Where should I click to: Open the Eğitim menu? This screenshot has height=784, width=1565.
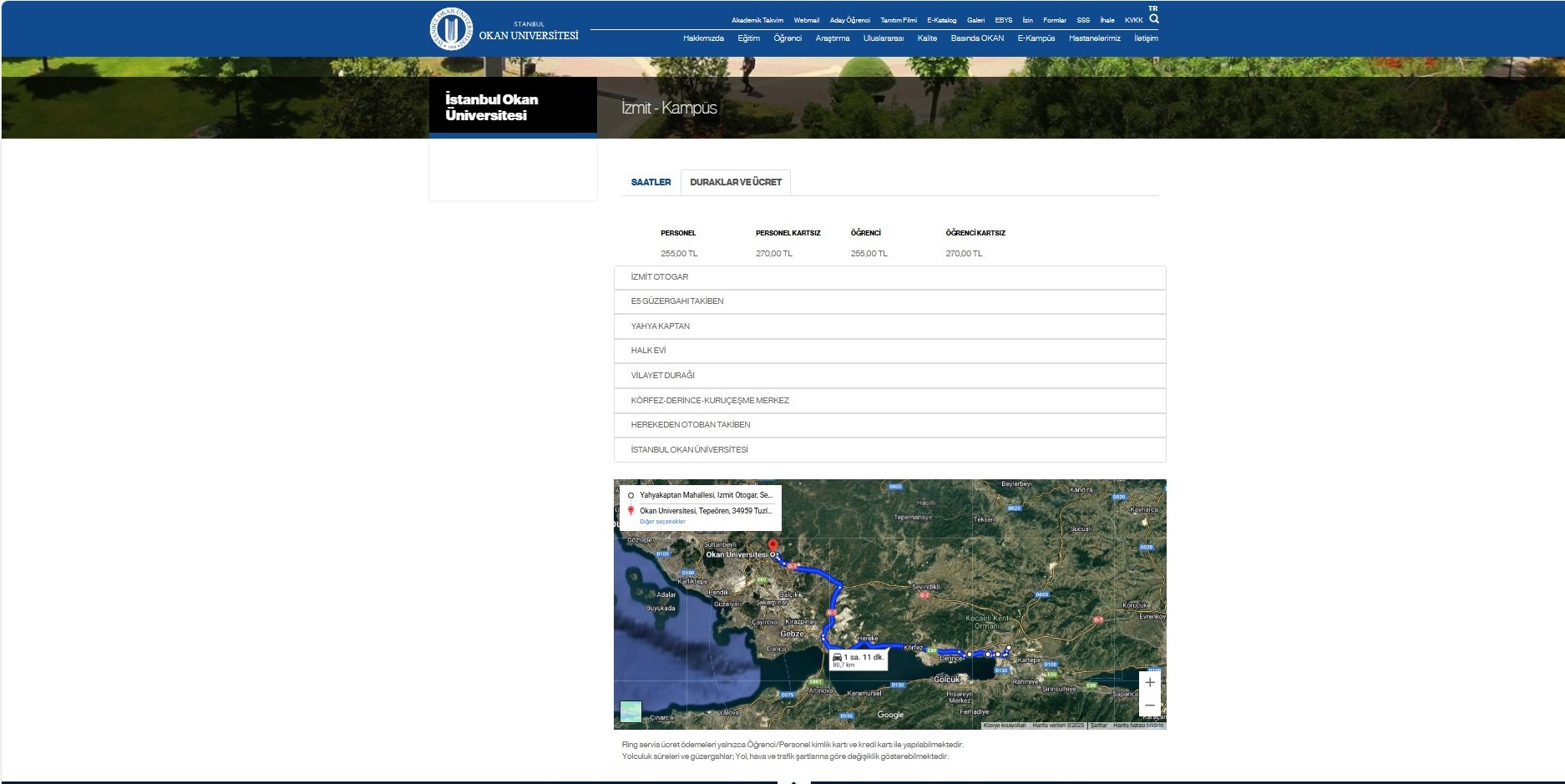click(748, 38)
